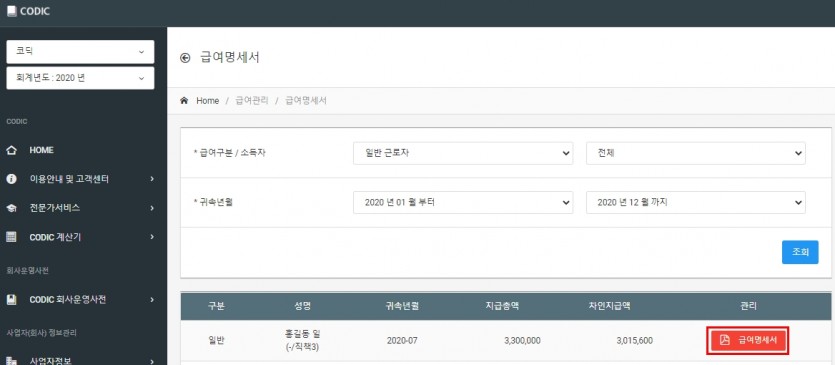Click the blue 조회 search button
This screenshot has height=365, width=835.
coord(800,252)
